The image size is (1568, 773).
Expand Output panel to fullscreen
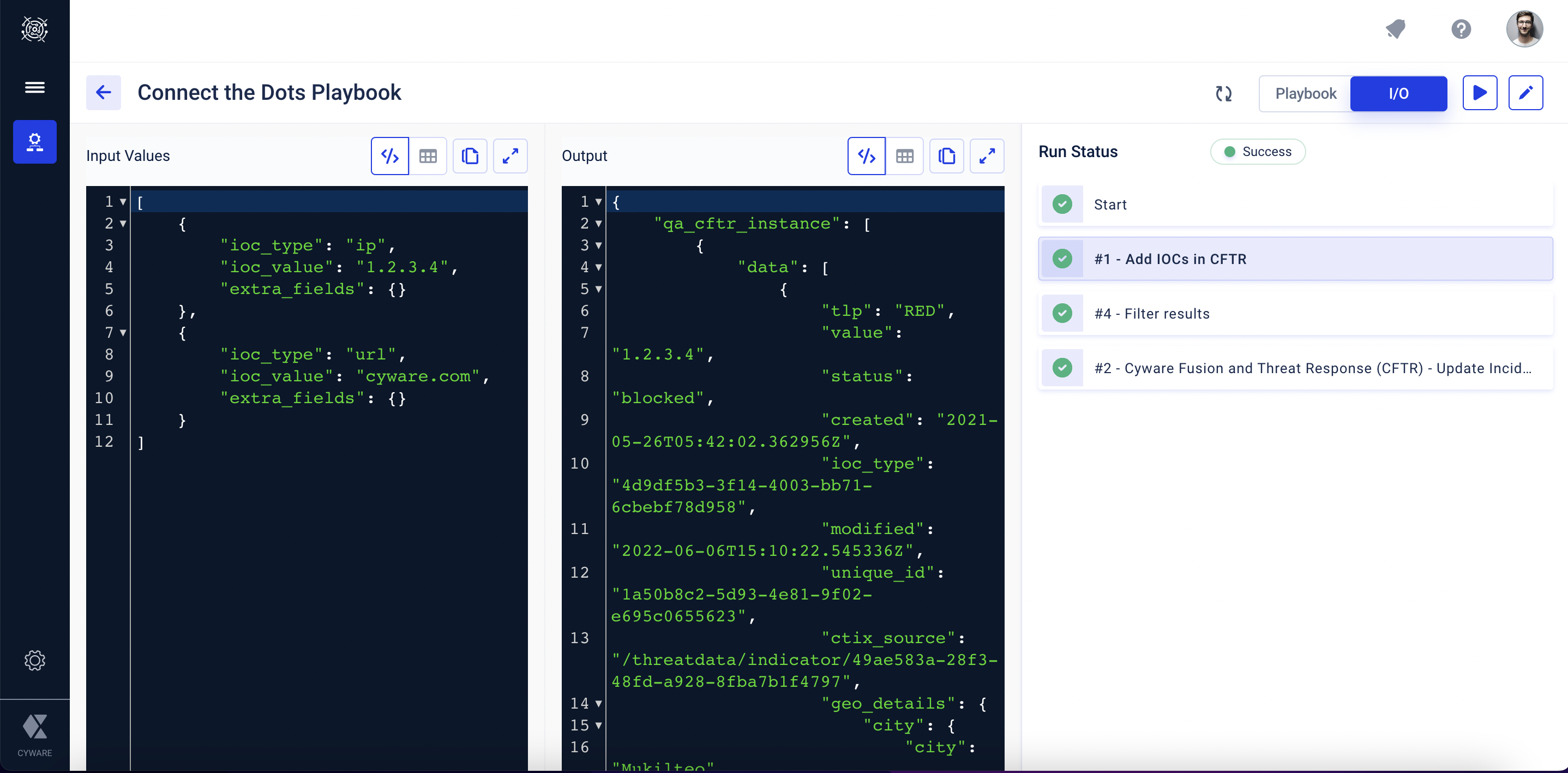[x=987, y=157]
